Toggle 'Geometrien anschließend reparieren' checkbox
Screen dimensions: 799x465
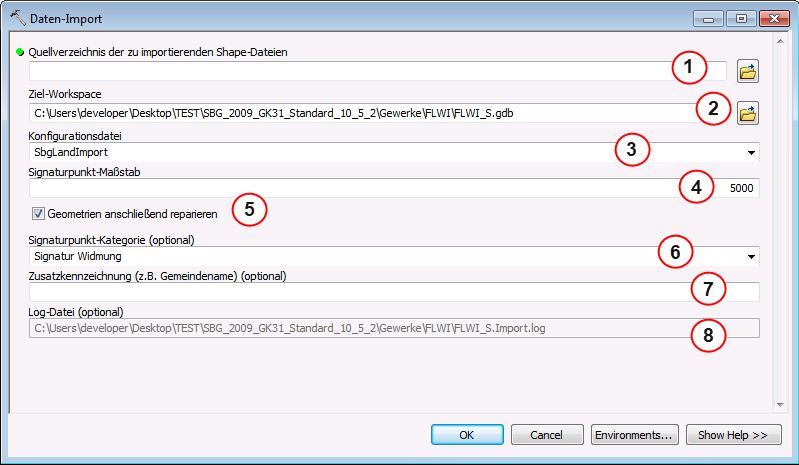(38, 213)
